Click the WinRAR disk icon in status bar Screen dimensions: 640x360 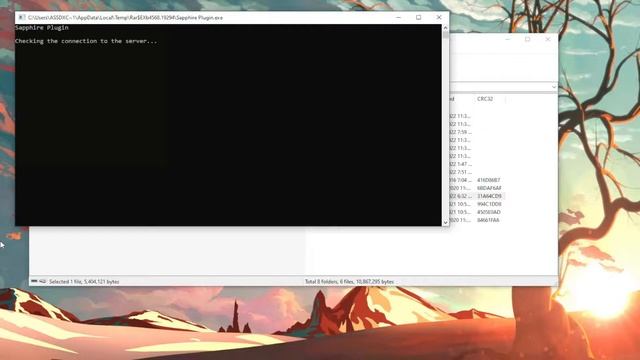[x=34, y=281]
